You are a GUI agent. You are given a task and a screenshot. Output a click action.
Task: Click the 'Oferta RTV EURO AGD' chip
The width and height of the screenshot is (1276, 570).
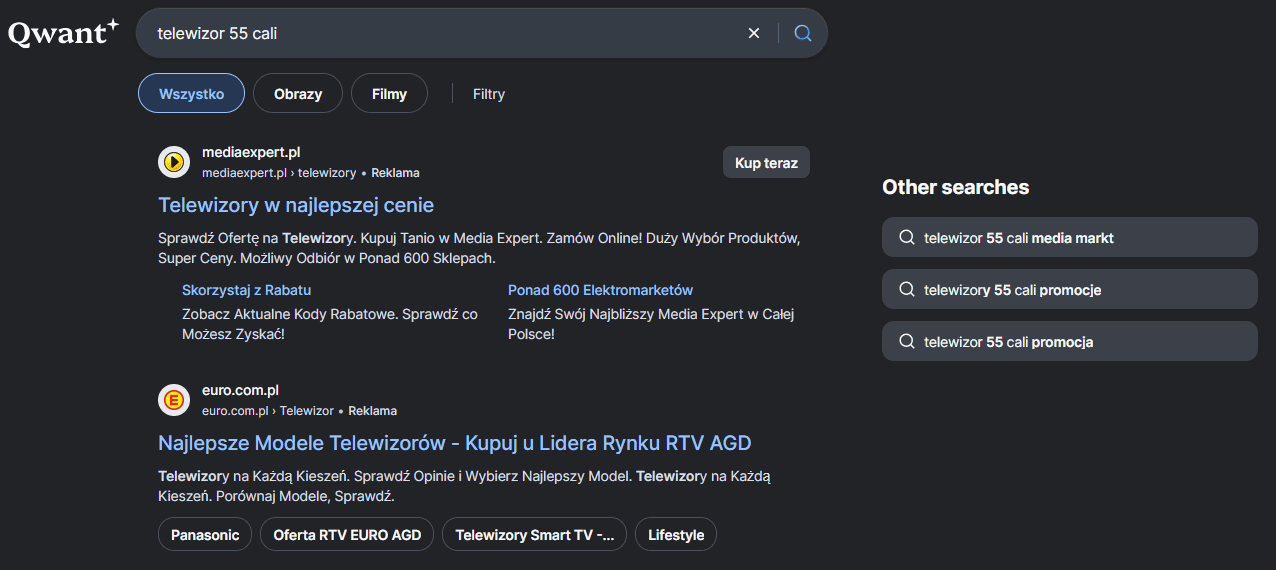pyautogui.click(x=347, y=535)
